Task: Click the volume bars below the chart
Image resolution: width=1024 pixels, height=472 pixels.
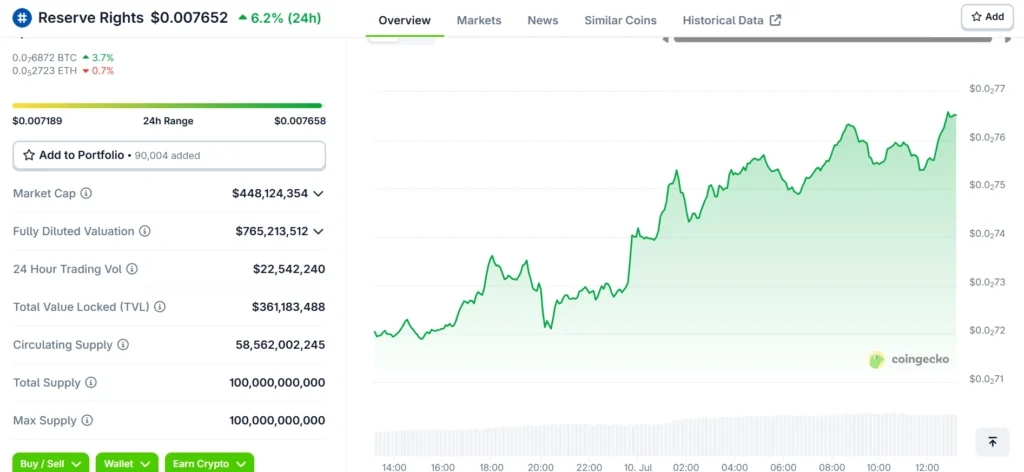Action: pyautogui.click(x=666, y=435)
